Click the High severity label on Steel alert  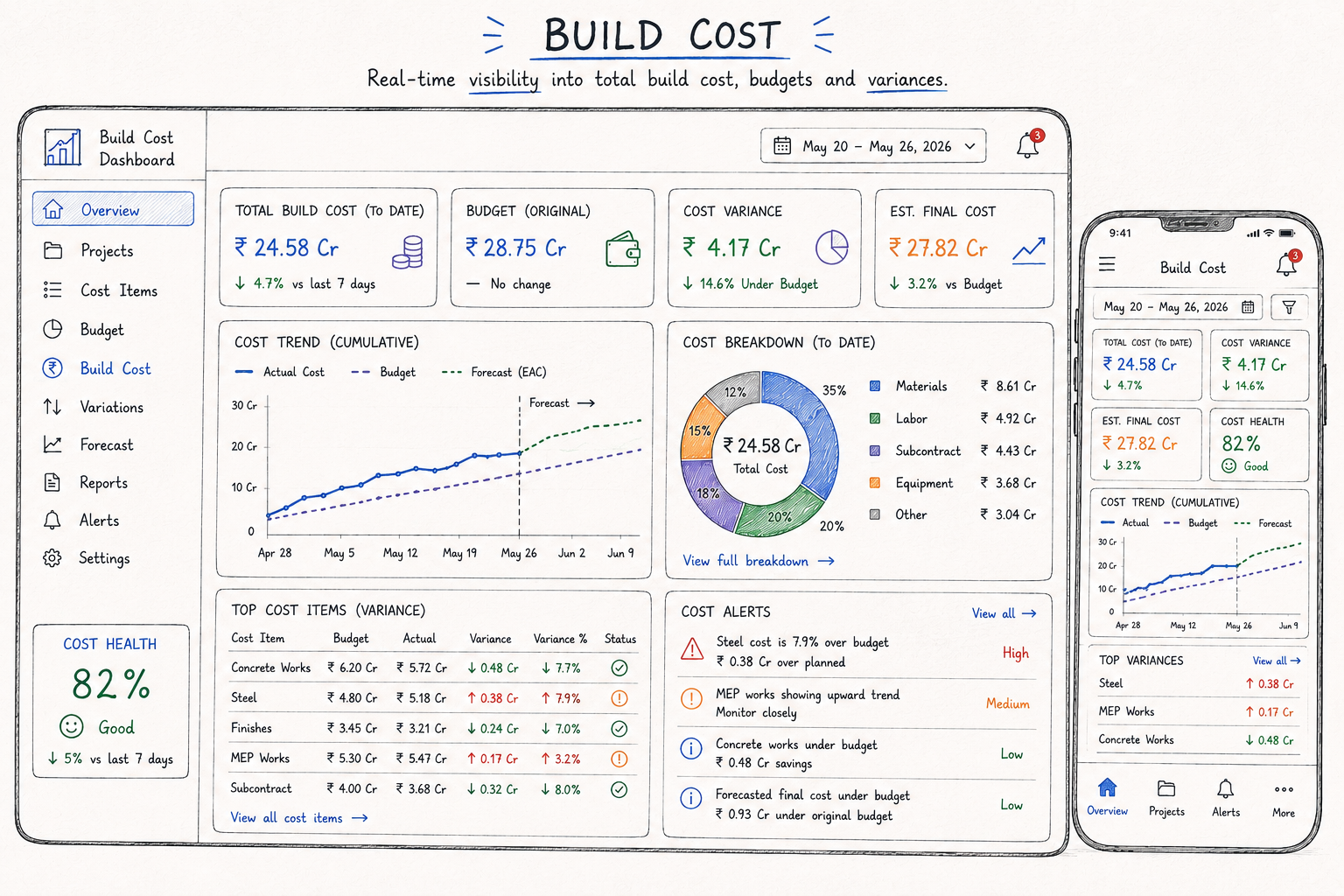pyautogui.click(x=1016, y=653)
